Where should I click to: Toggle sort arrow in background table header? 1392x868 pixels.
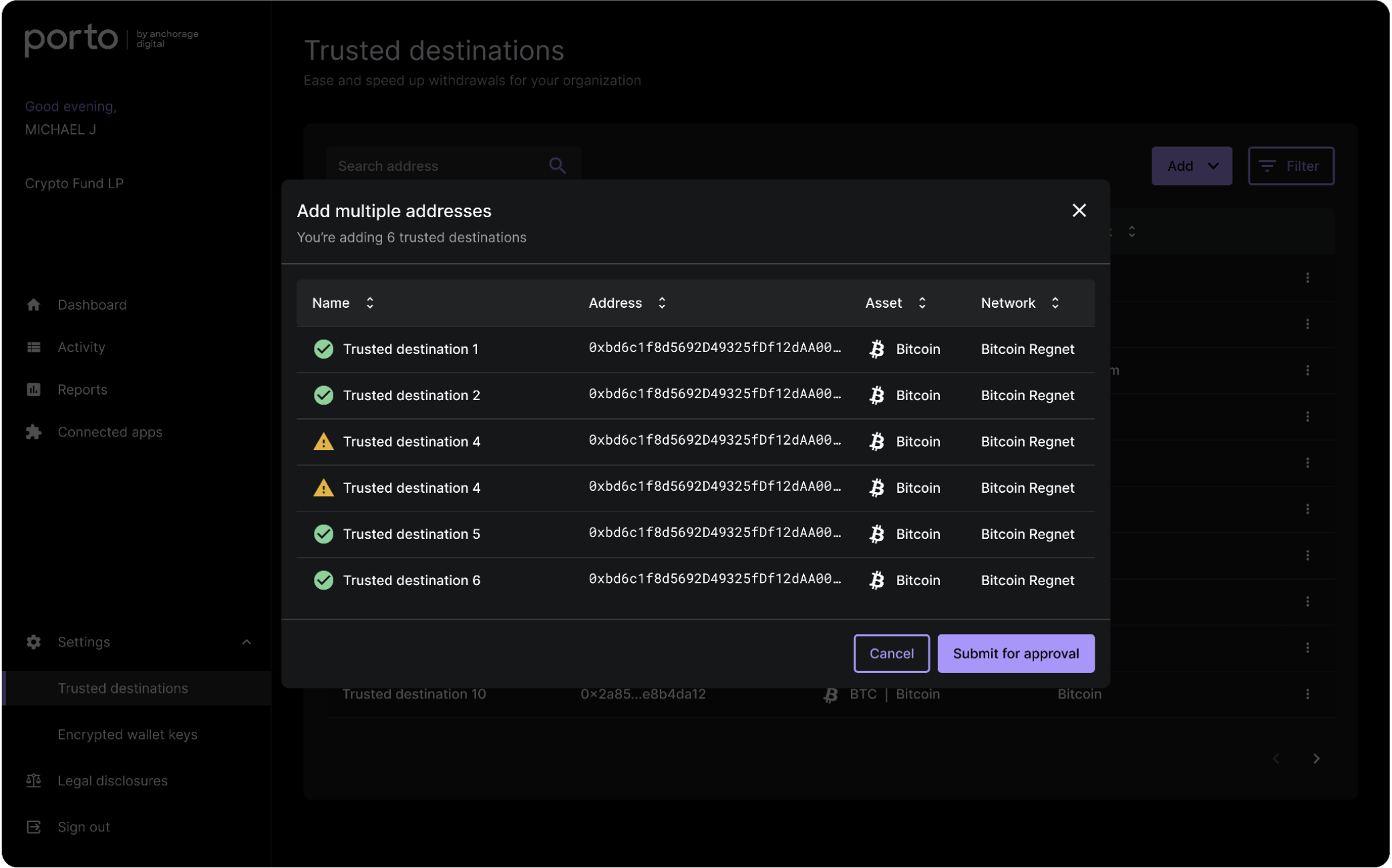[1132, 232]
